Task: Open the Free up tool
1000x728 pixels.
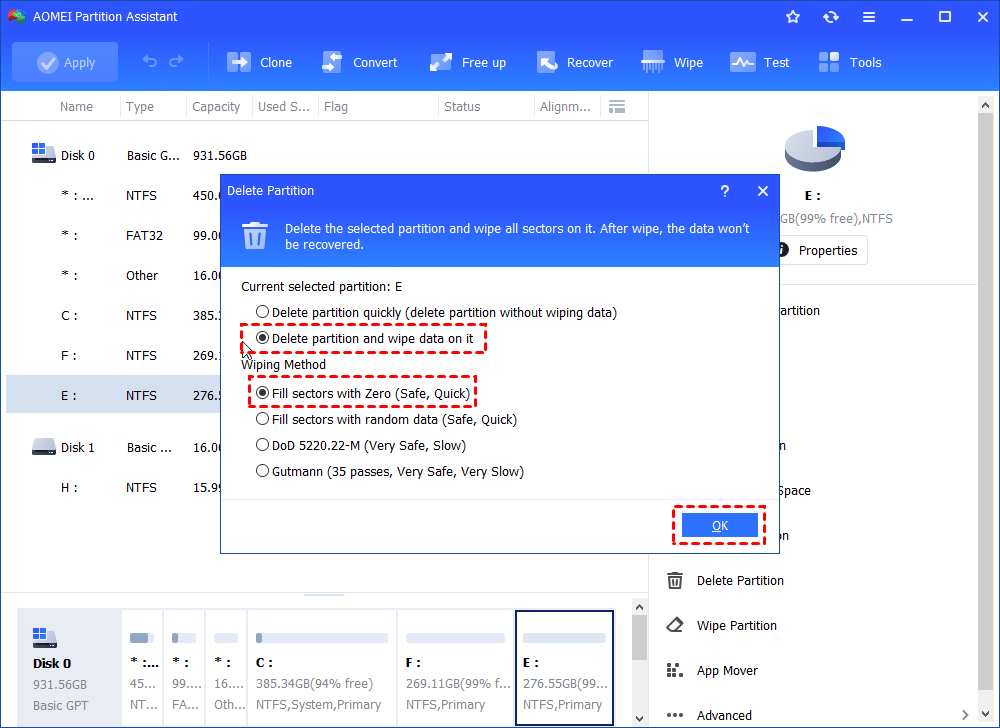Action: [468, 62]
